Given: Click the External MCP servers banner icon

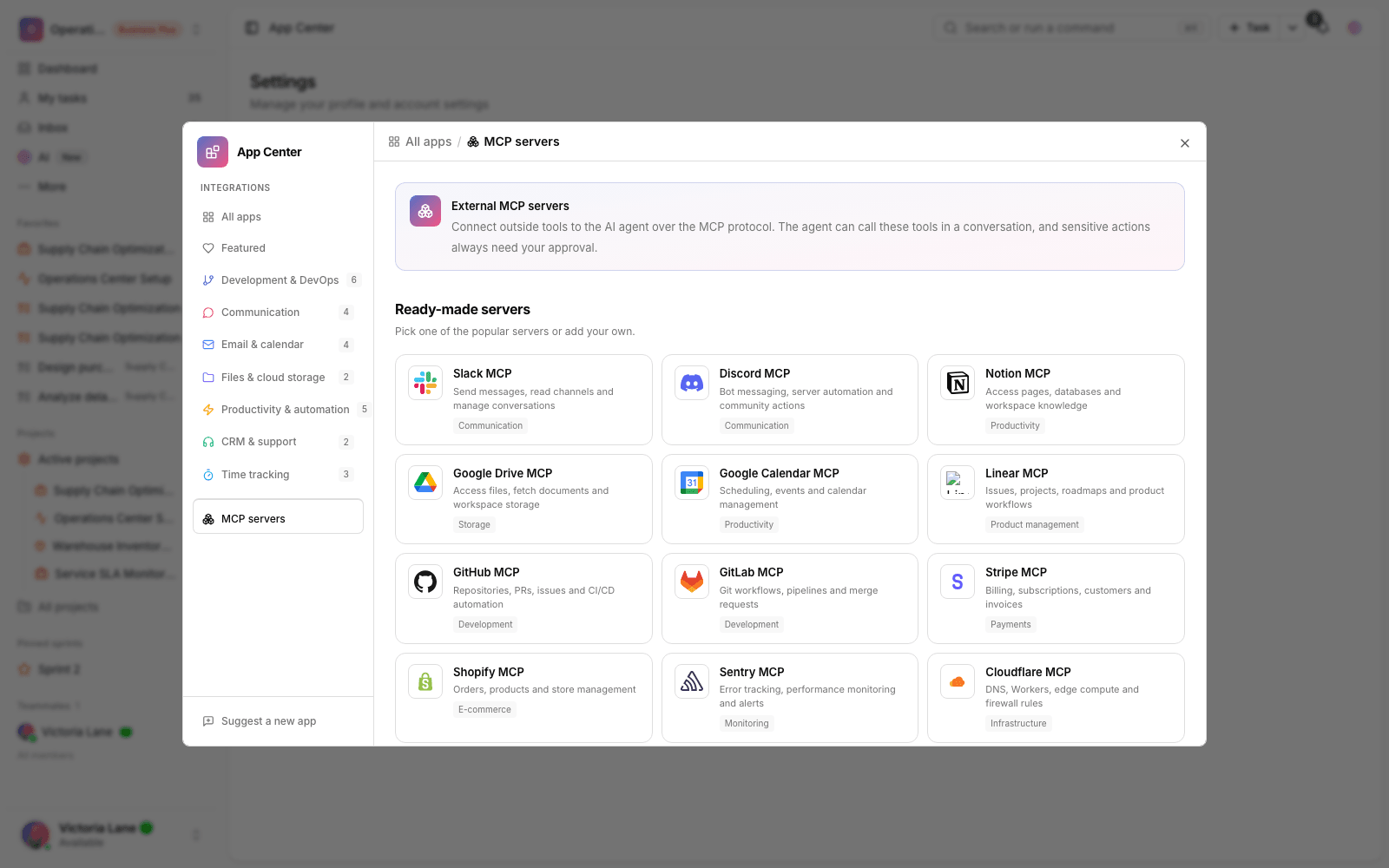Looking at the screenshot, I should coord(425,211).
